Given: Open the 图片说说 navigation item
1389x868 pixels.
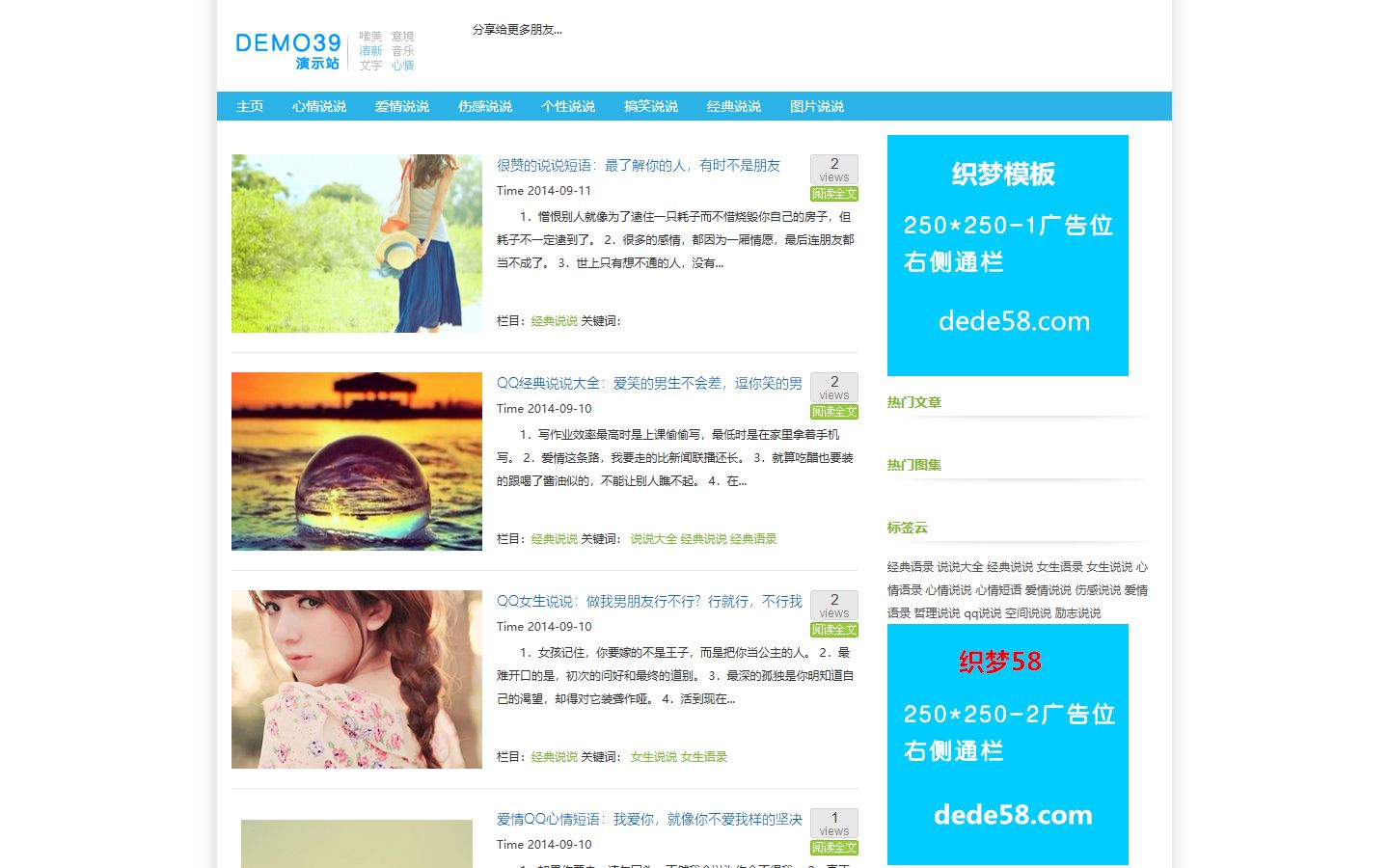Looking at the screenshot, I should [817, 106].
